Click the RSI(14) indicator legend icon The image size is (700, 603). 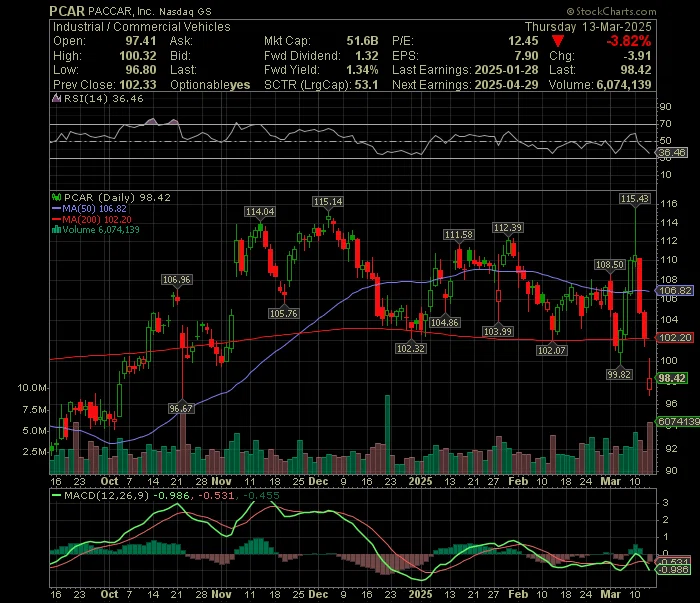coord(57,99)
